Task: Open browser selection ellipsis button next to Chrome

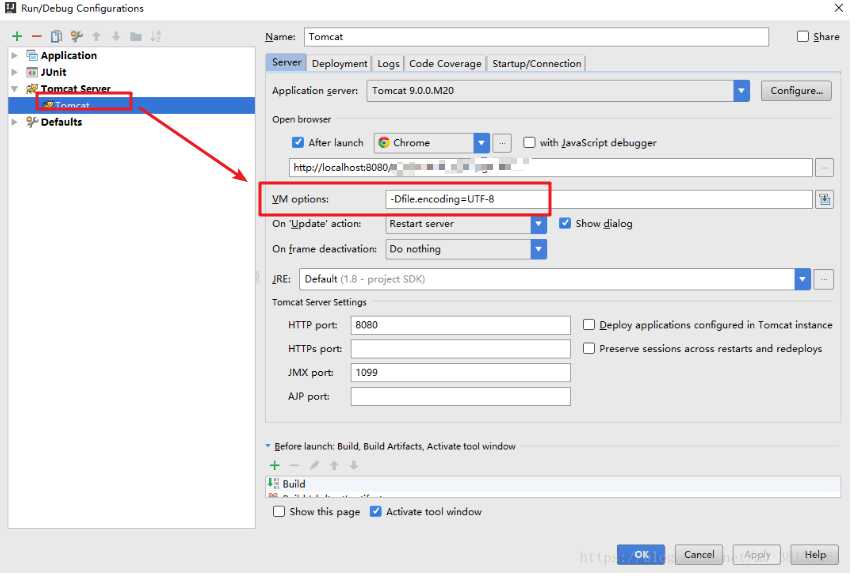Action: click(x=502, y=143)
